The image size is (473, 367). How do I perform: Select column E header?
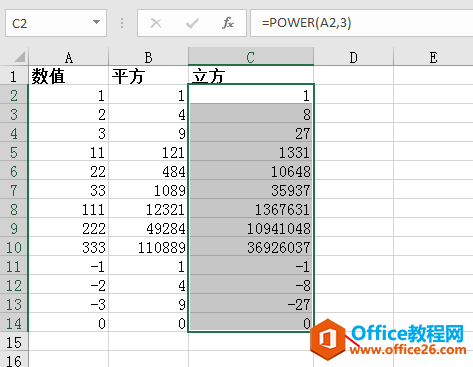point(433,57)
